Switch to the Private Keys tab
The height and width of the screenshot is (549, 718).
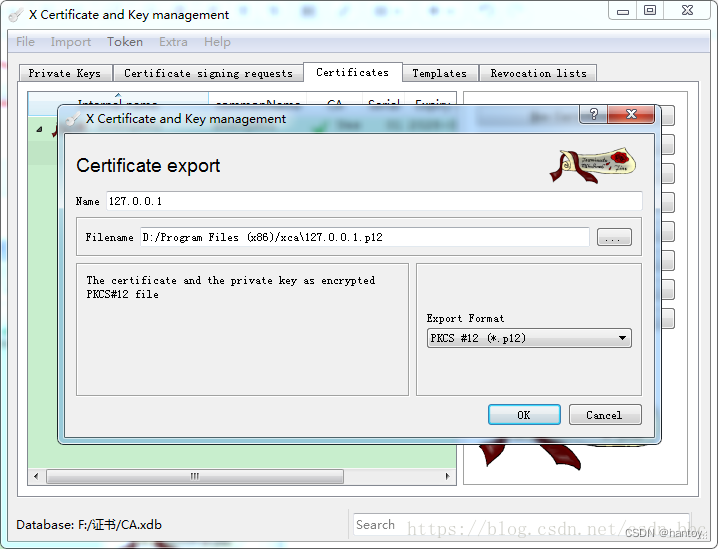pos(64,73)
